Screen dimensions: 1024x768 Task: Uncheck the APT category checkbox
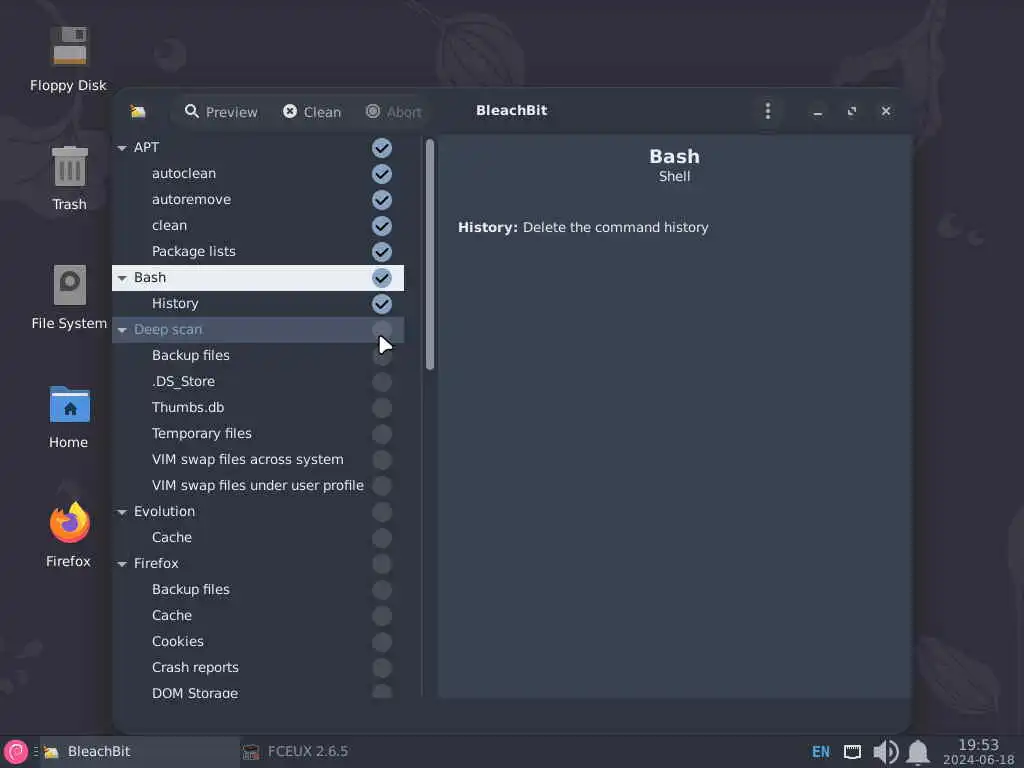coord(382,148)
